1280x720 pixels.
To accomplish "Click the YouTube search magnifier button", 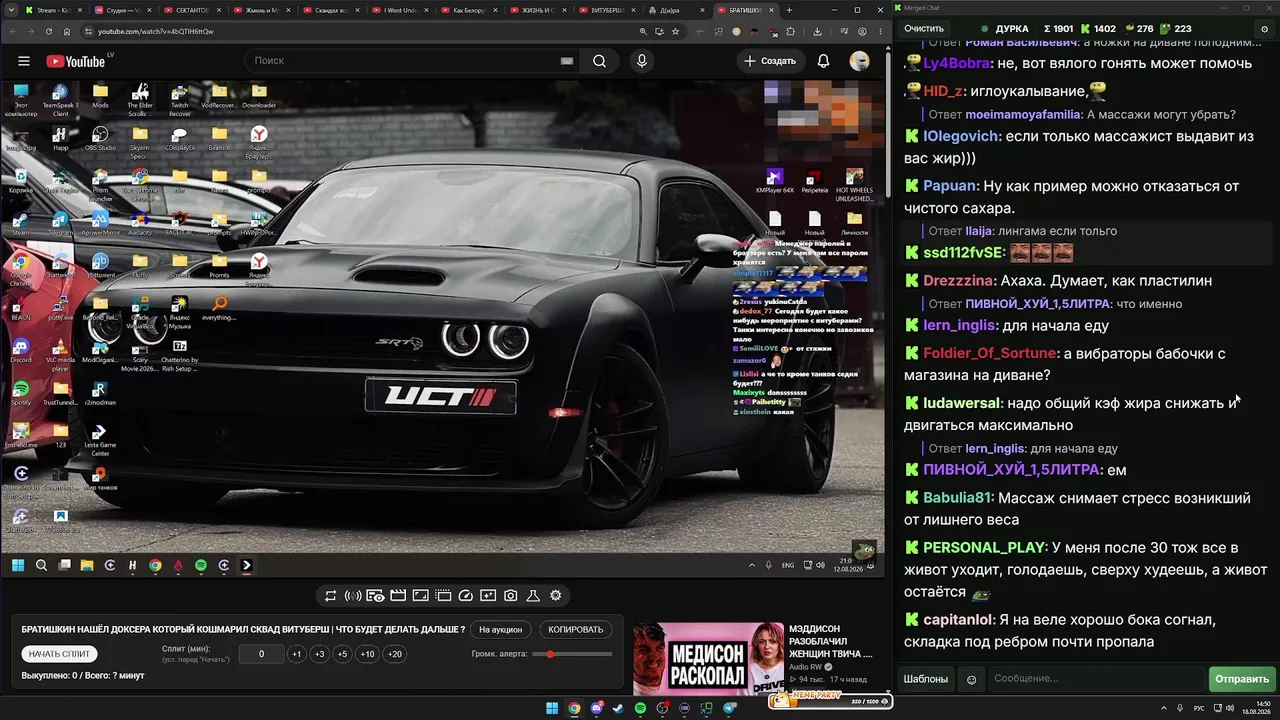I will point(599,61).
